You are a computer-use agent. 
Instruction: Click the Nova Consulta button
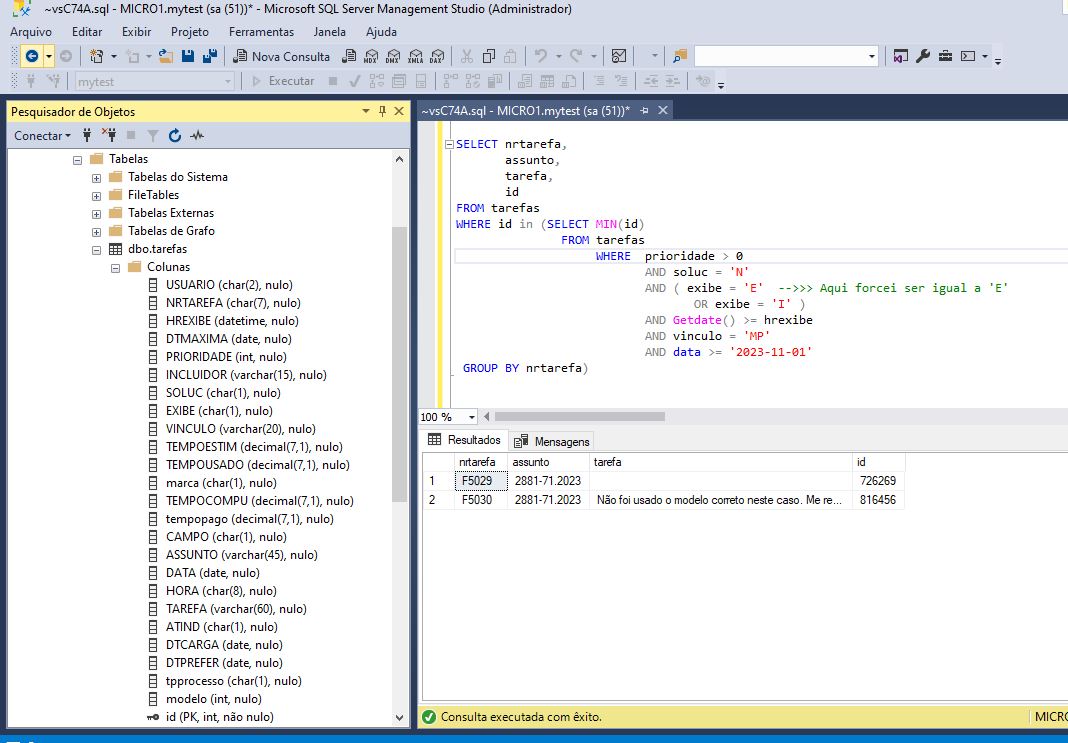pos(281,56)
